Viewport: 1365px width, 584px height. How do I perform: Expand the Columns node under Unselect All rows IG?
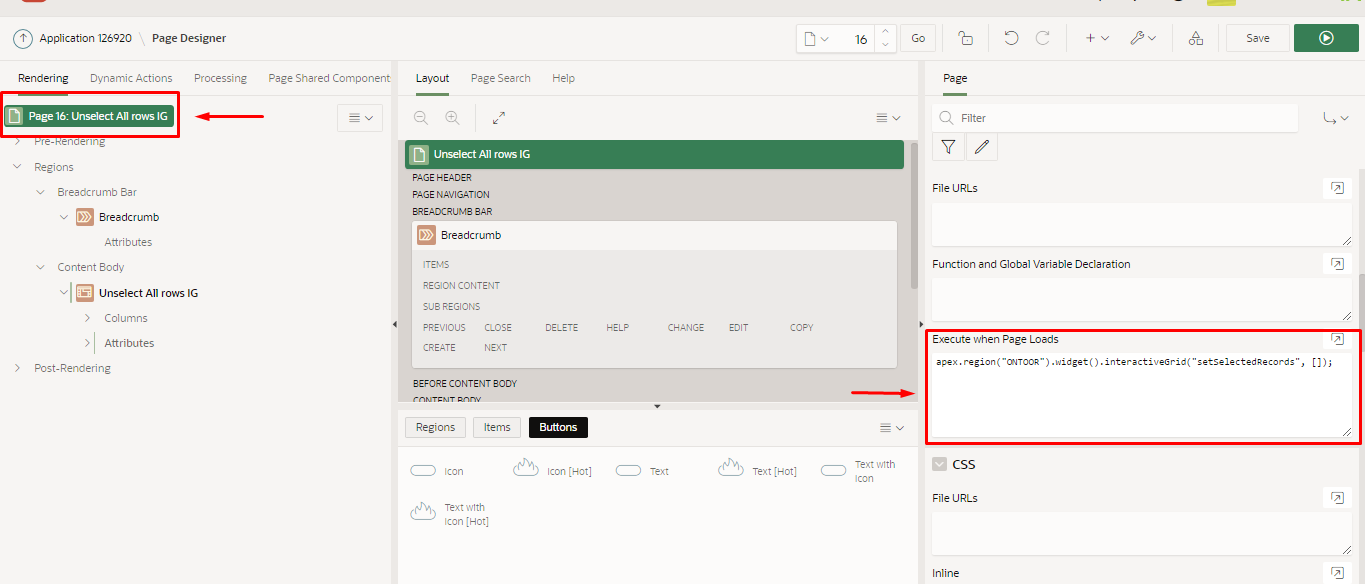tap(88, 318)
